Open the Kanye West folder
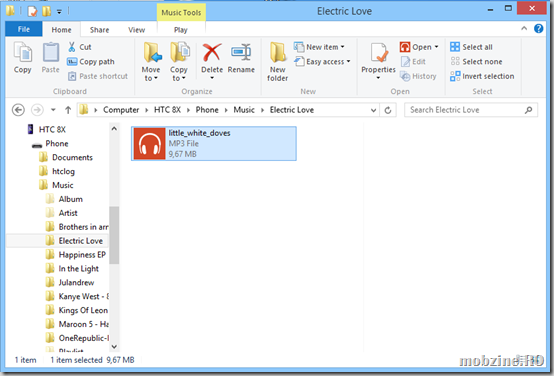This screenshot has height=376, width=554. point(83,296)
